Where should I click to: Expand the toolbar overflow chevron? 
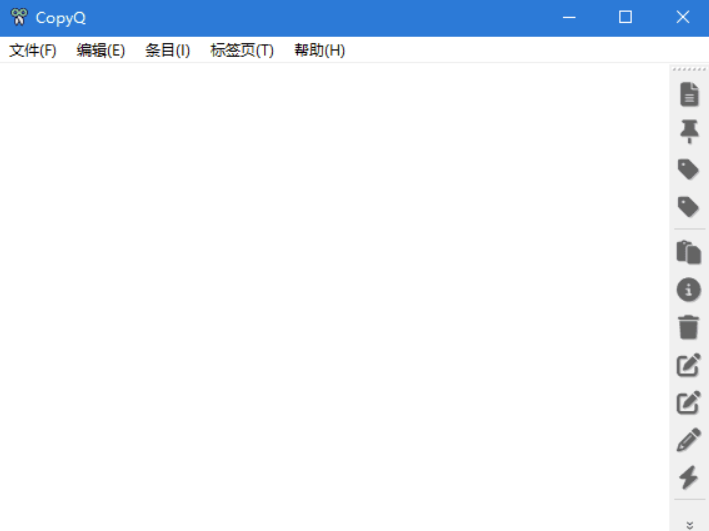[x=688, y=523]
